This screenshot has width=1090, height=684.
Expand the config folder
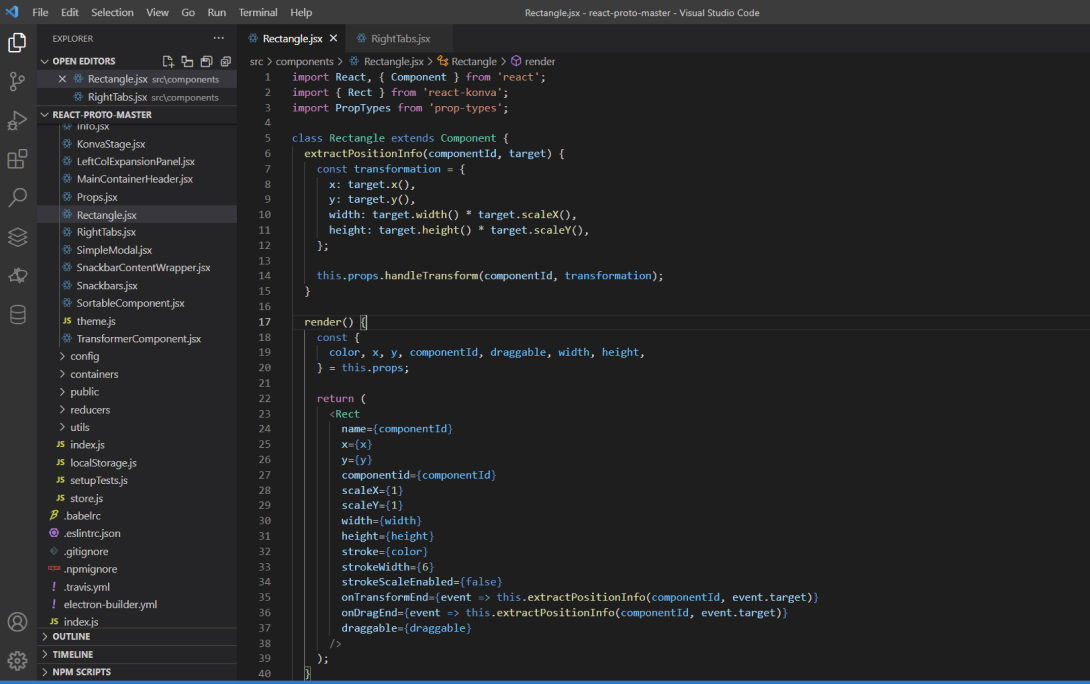[x=84, y=356]
